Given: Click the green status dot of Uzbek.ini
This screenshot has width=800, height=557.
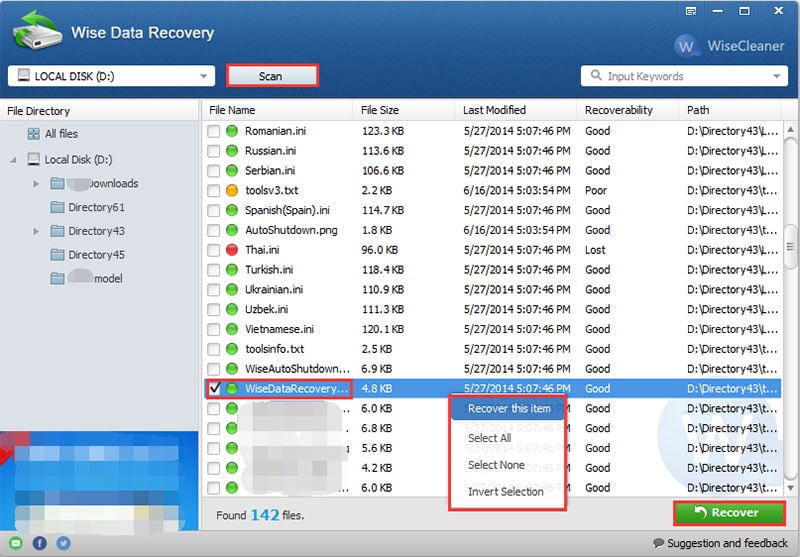Looking at the screenshot, I should tap(232, 310).
